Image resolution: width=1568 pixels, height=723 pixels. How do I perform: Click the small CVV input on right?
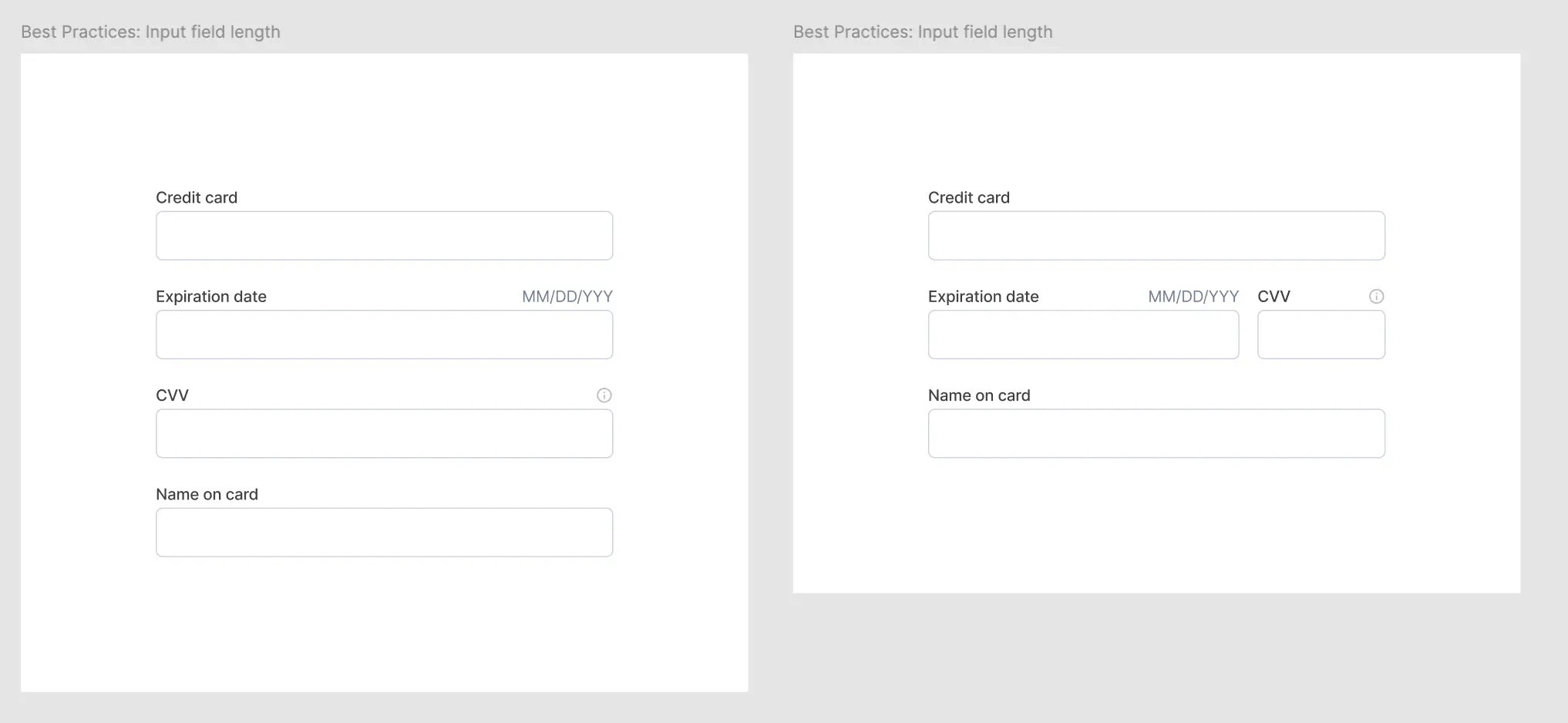[x=1321, y=335]
